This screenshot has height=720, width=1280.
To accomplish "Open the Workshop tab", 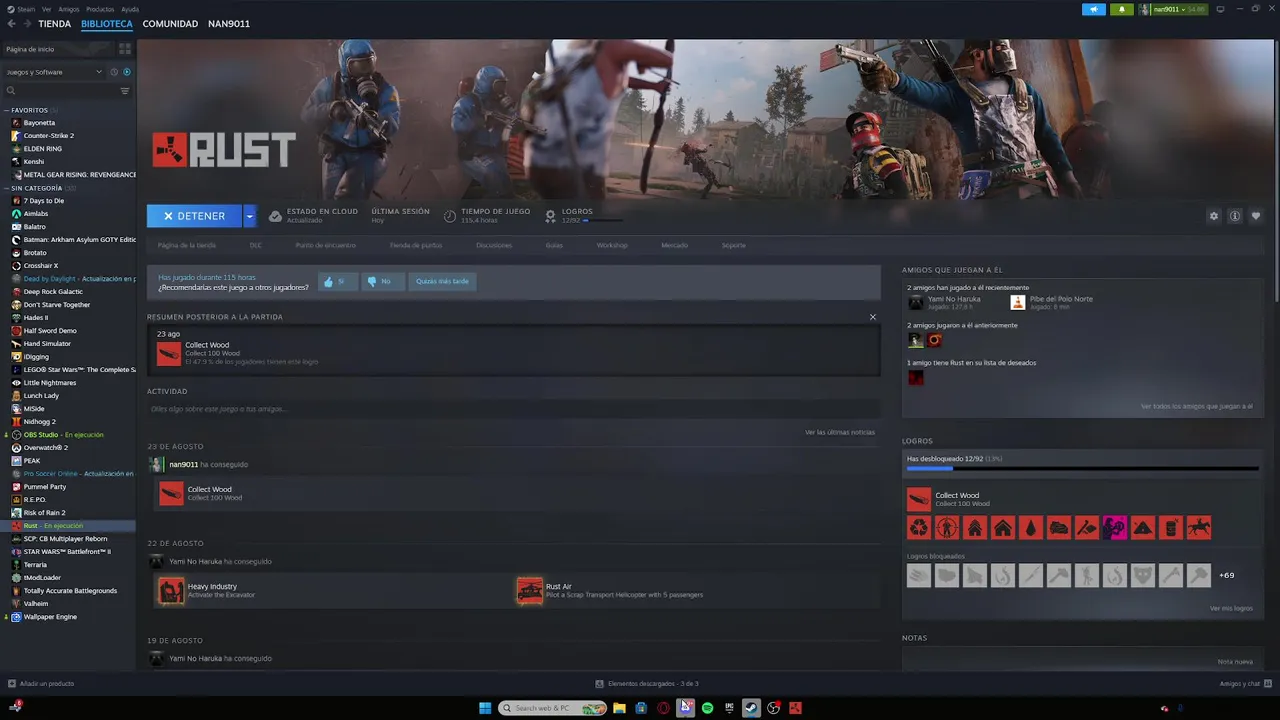I will (x=612, y=245).
